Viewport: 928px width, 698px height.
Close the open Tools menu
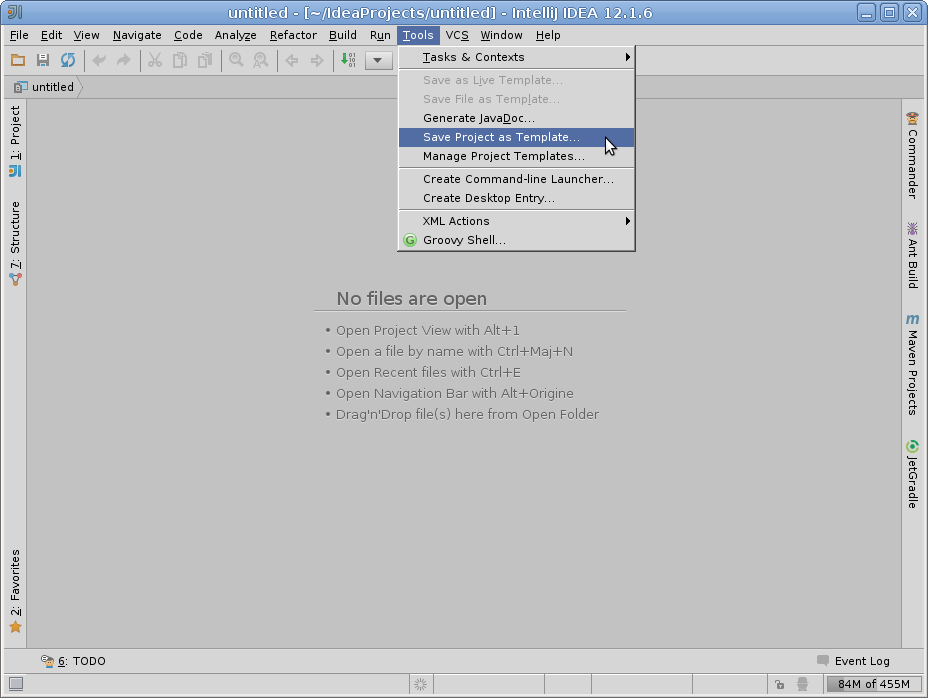[x=418, y=35]
